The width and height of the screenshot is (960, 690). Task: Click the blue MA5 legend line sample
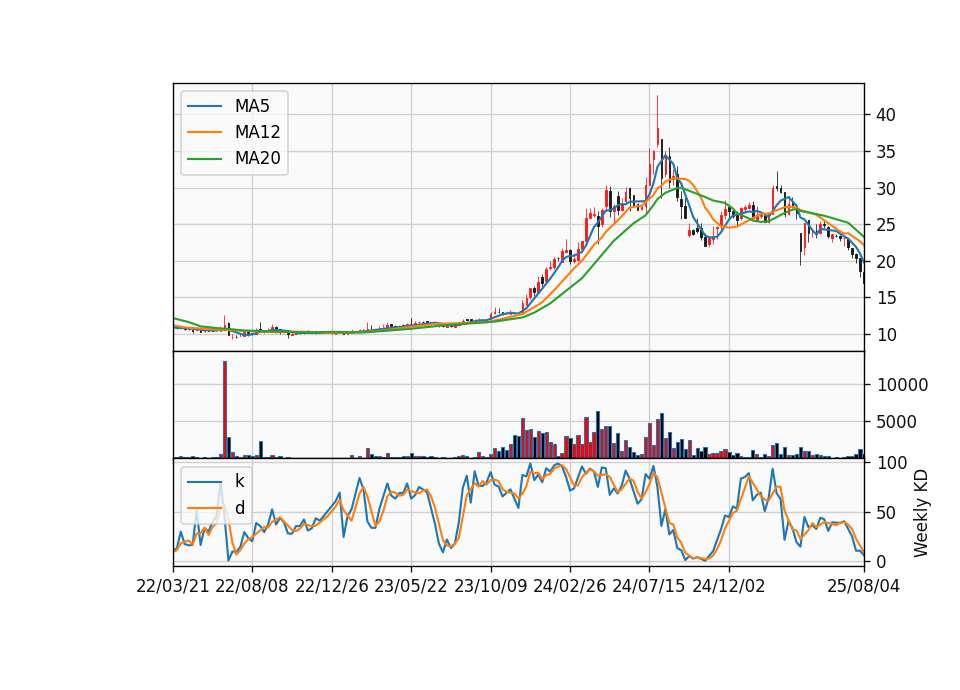click(x=204, y=107)
